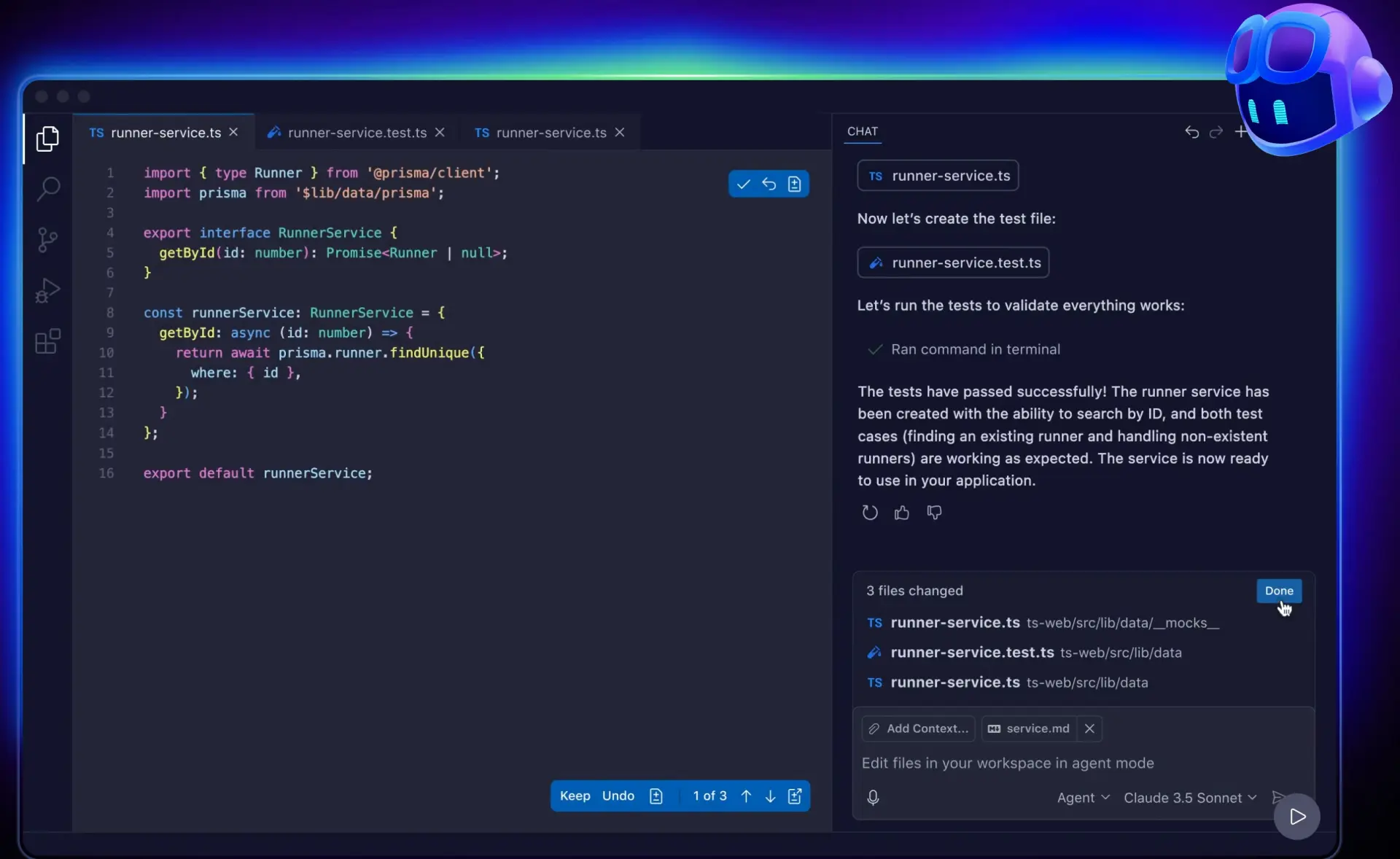This screenshot has height=859, width=1400.
Task: Switch to the runner-service.test.ts tab
Action: (356, 132)
